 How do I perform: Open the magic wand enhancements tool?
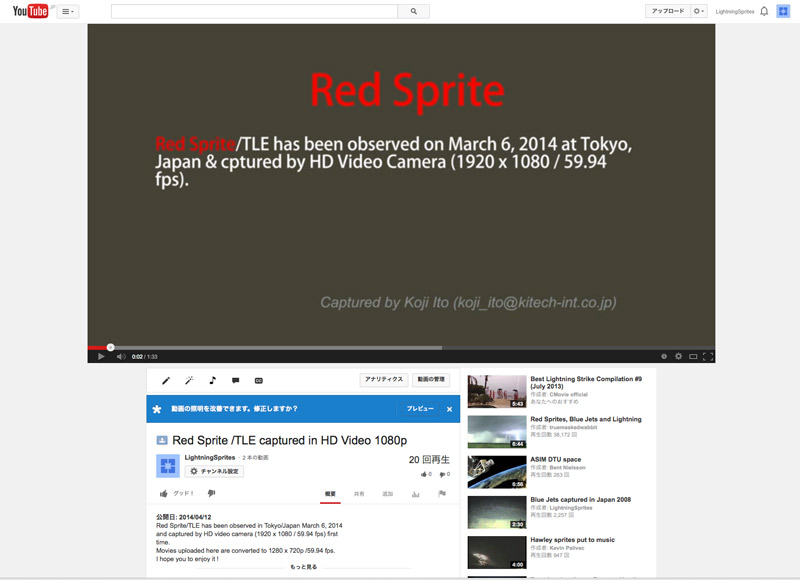[189, 380]
